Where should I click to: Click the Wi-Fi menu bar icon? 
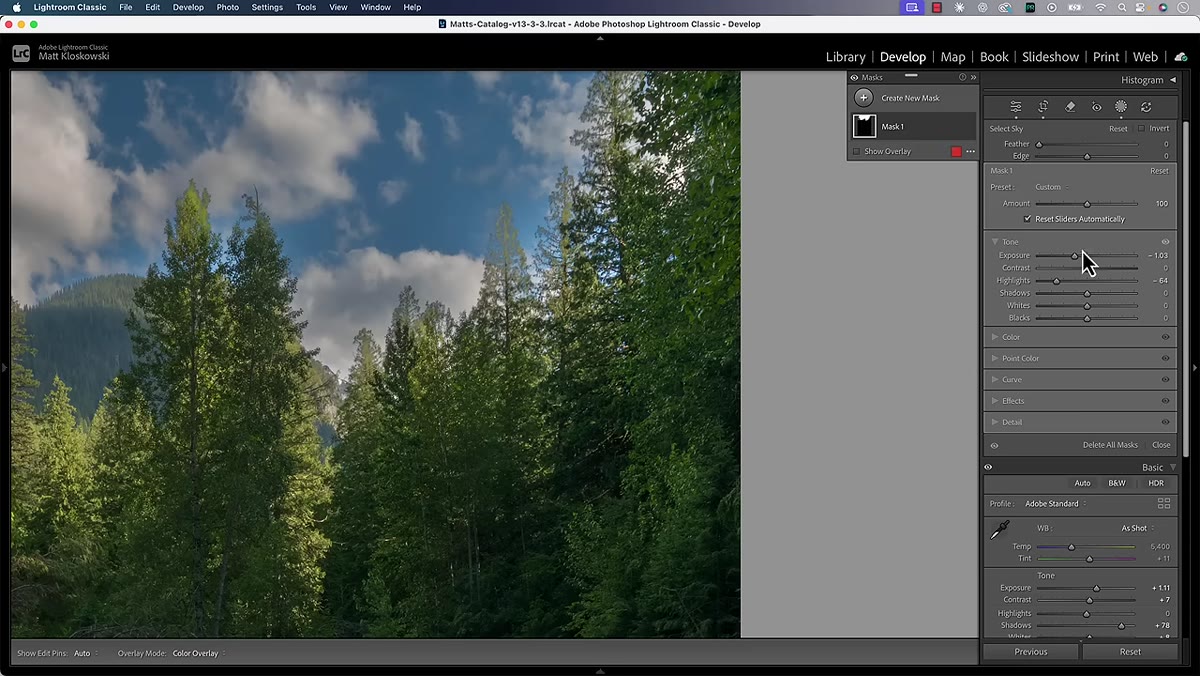1101,7
